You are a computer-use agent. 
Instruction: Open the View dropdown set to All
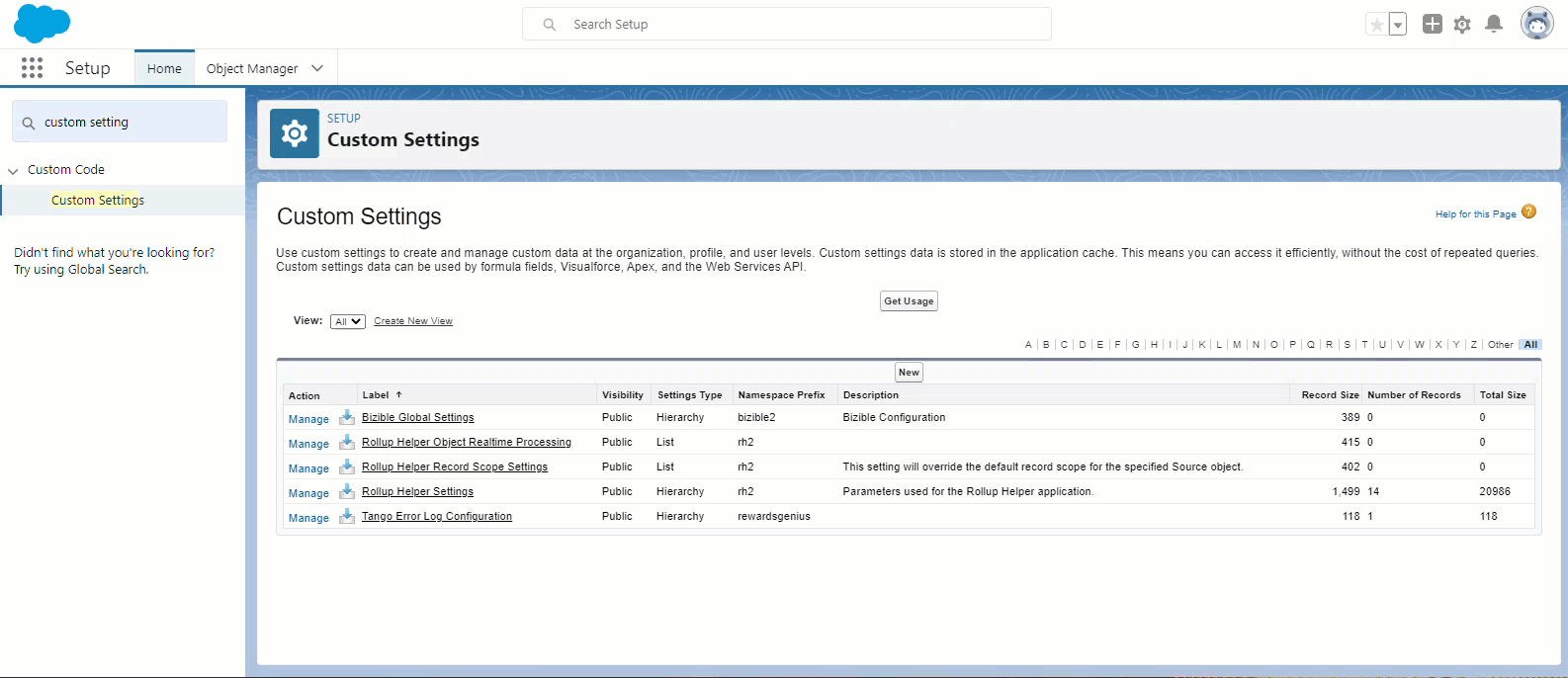(348, 321)
